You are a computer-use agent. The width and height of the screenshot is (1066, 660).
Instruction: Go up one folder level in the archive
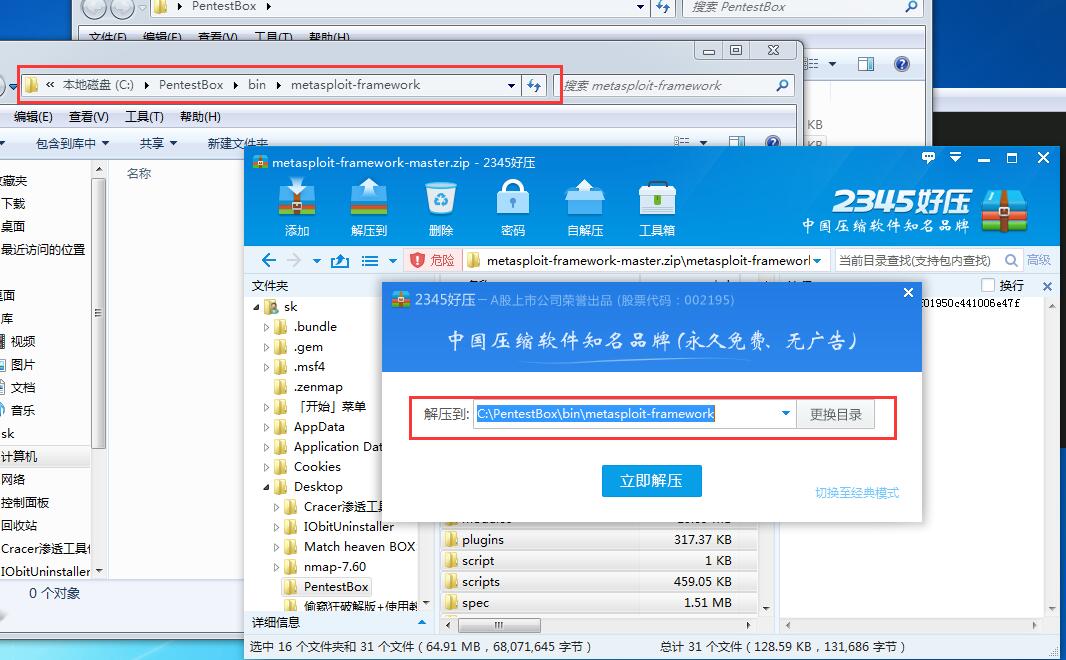click(340, 261)
